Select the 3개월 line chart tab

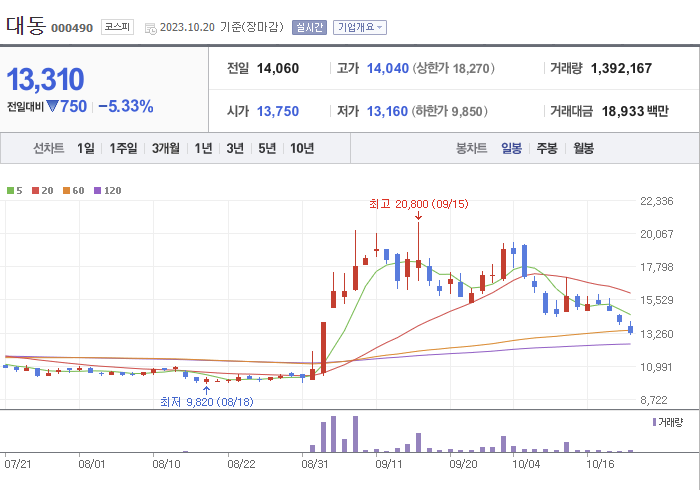click(x=166, y=148)
